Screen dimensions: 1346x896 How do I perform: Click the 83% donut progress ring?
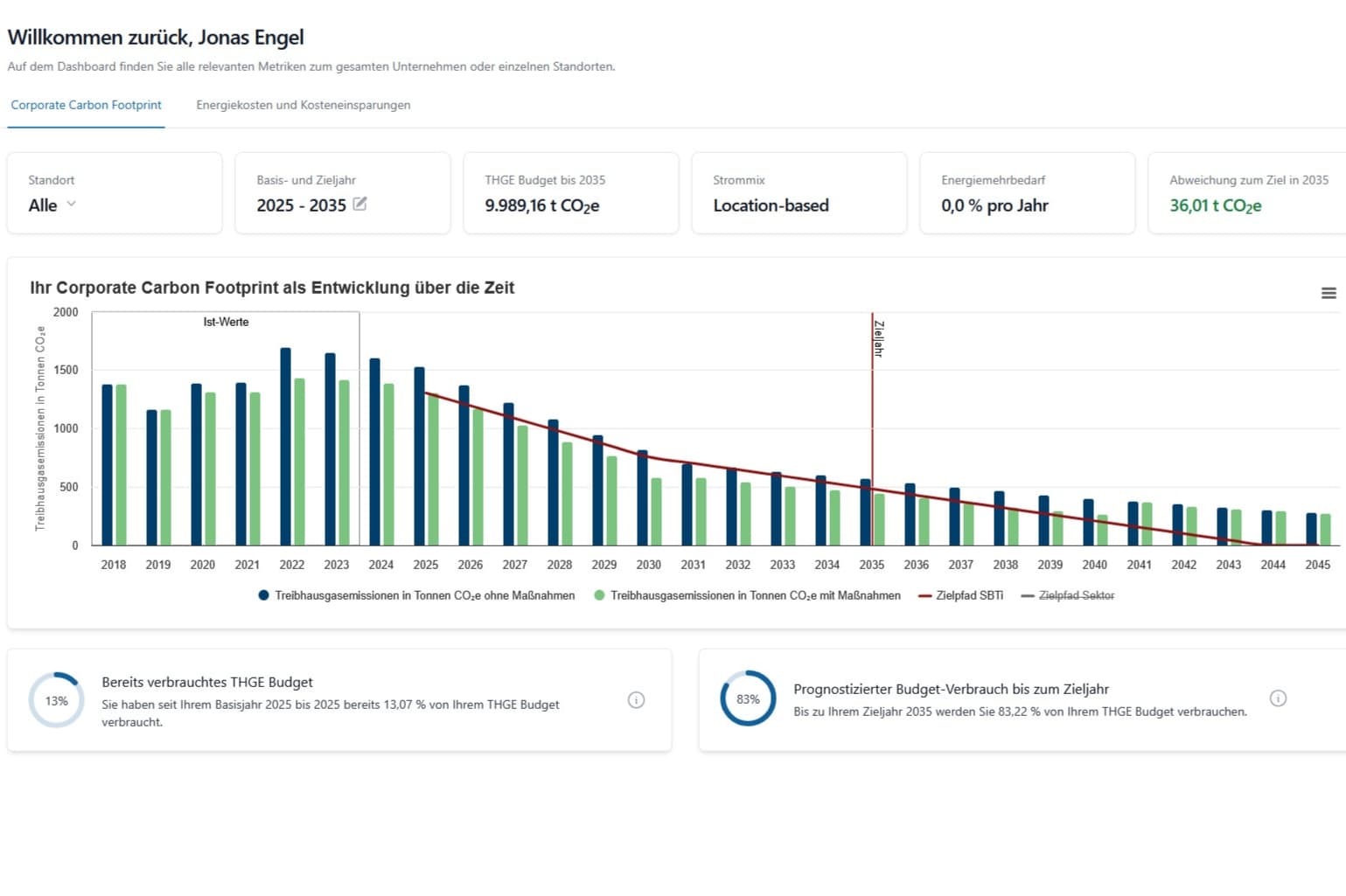[x=748, y=698]
